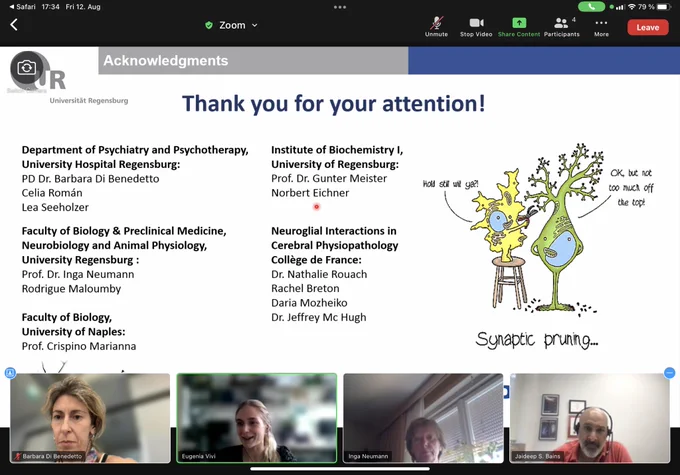Select Jaideep S. Bains video thumbnail
Screen dimensions: 680x475
point(590,418)
